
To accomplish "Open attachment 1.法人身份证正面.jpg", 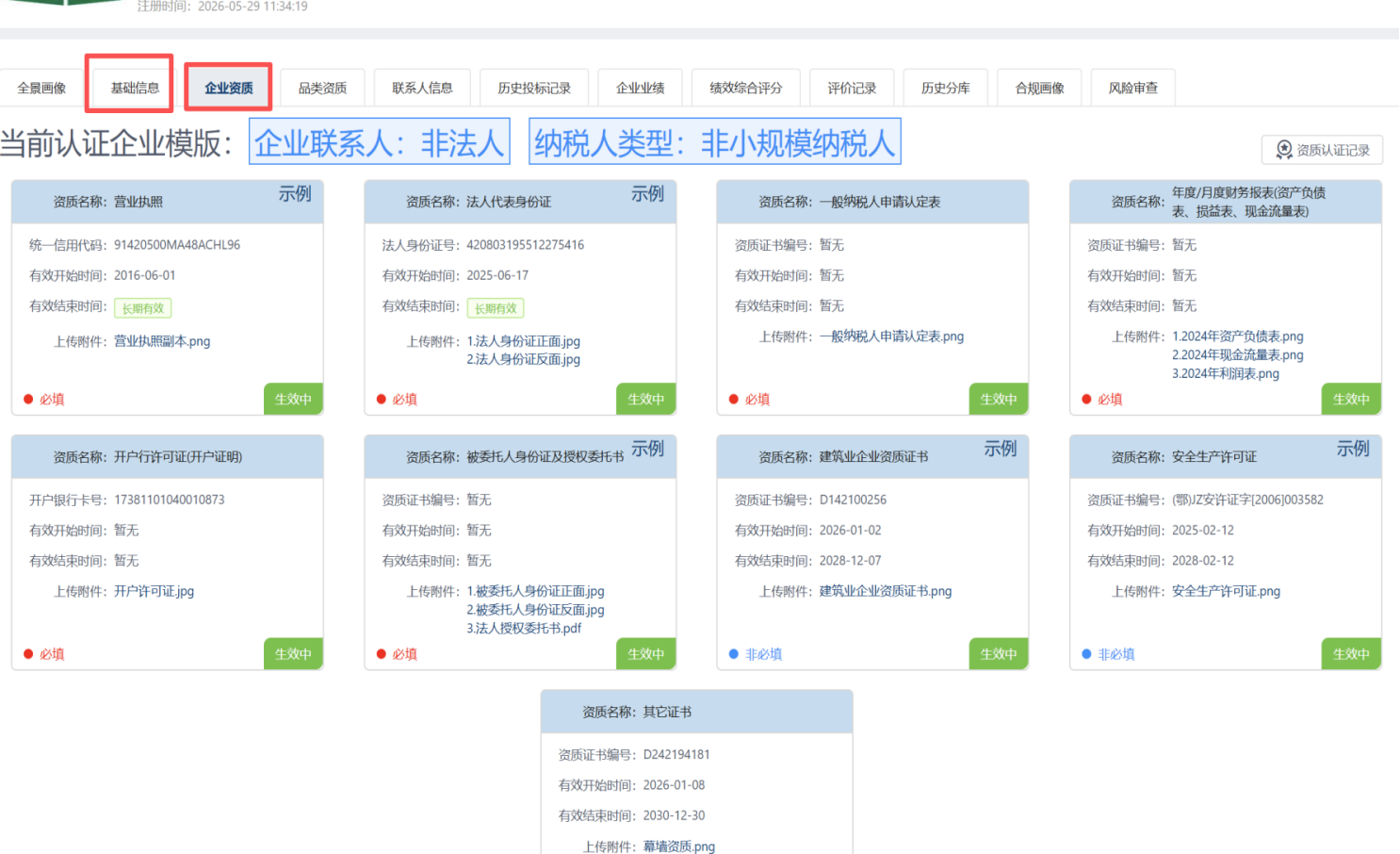I will pos(524,341).
